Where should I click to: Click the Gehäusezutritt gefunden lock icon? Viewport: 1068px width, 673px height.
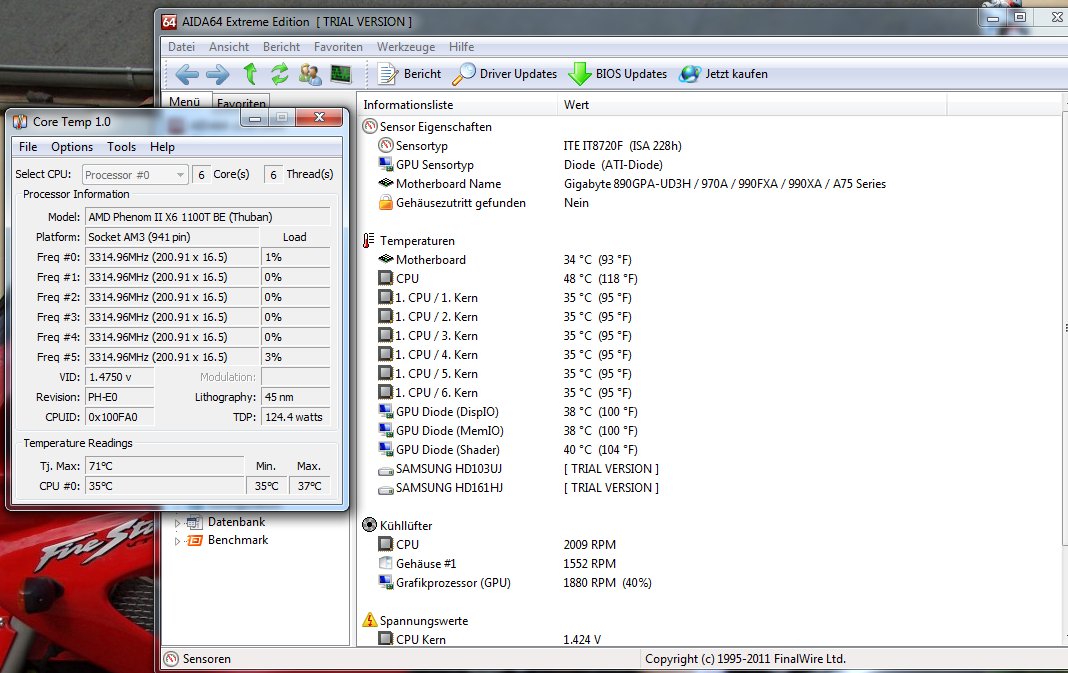coord(386,202)
